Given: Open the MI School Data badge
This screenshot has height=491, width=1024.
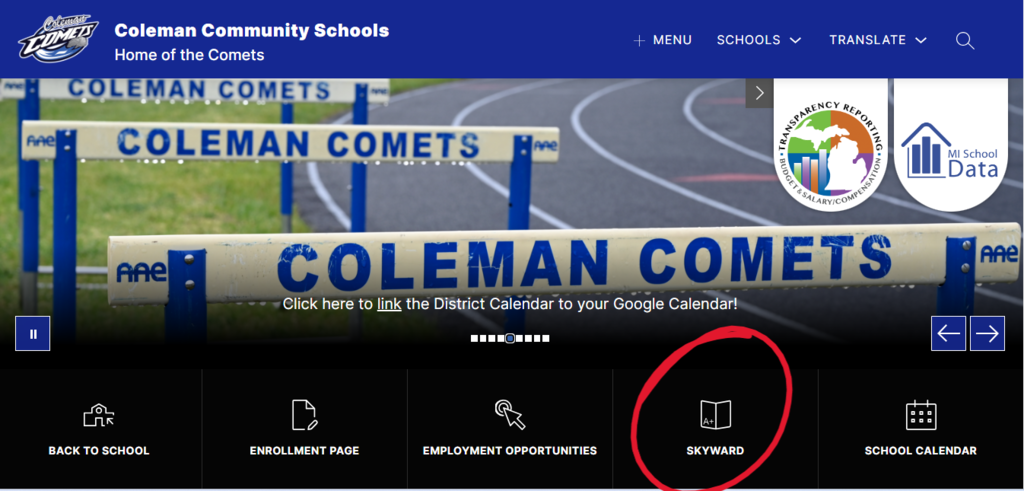Looking at the screenshot, I should pyautogui.click(x=950, y=145).
